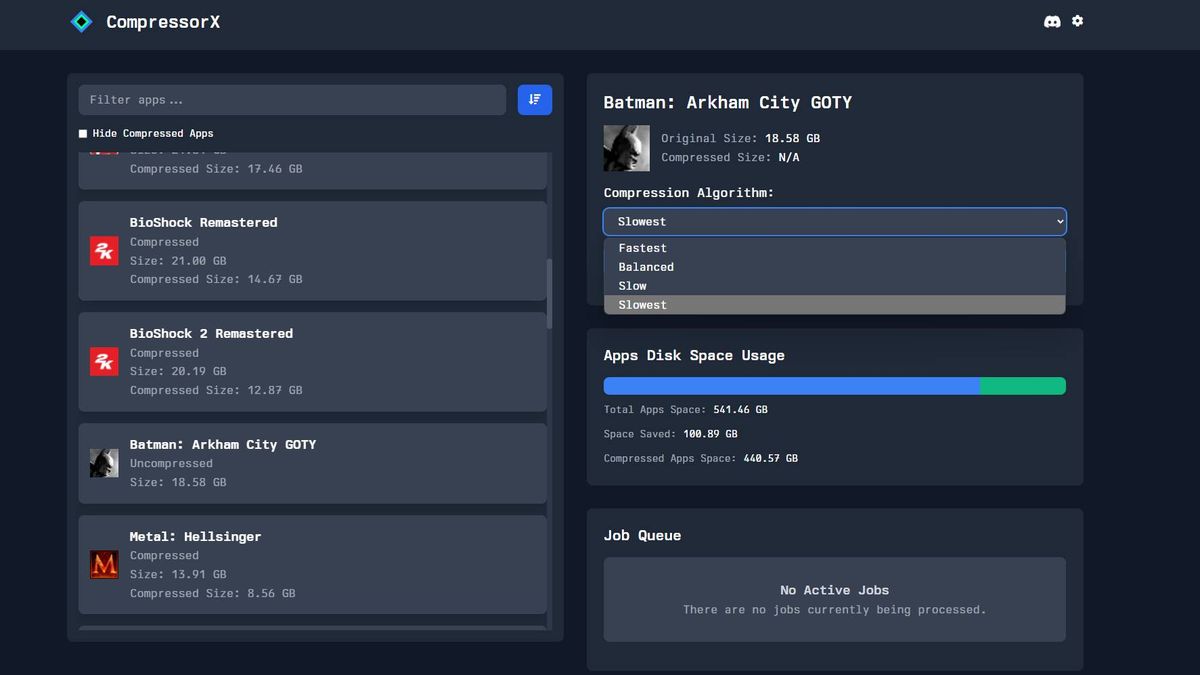Select the Slow compression option
The image size is (1200, 675).
point(632,285)
